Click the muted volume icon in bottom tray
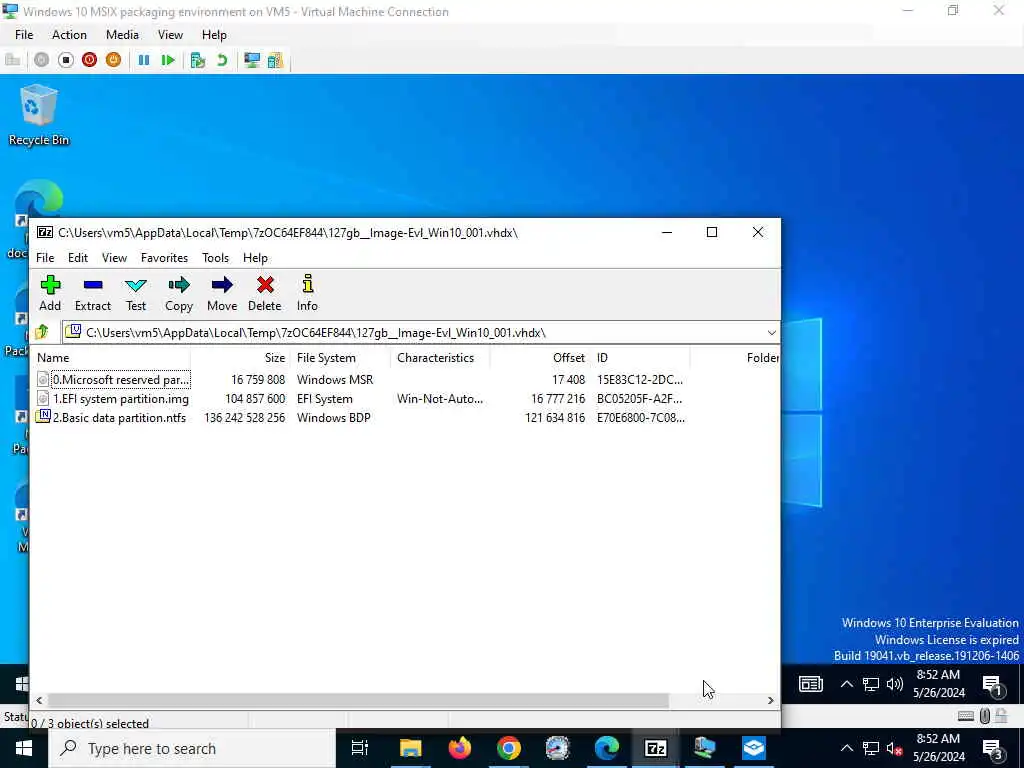This screenshot has width=1024, height=768. click(895, 748)
